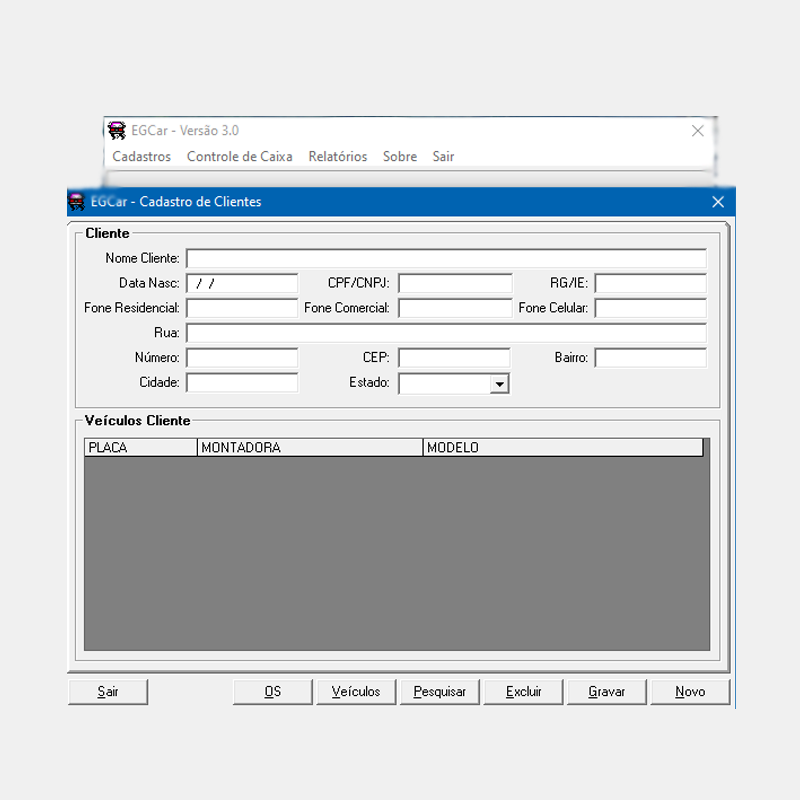The image size is (800, 800).
Task: Click the OS button
Action: pos(272,692)
